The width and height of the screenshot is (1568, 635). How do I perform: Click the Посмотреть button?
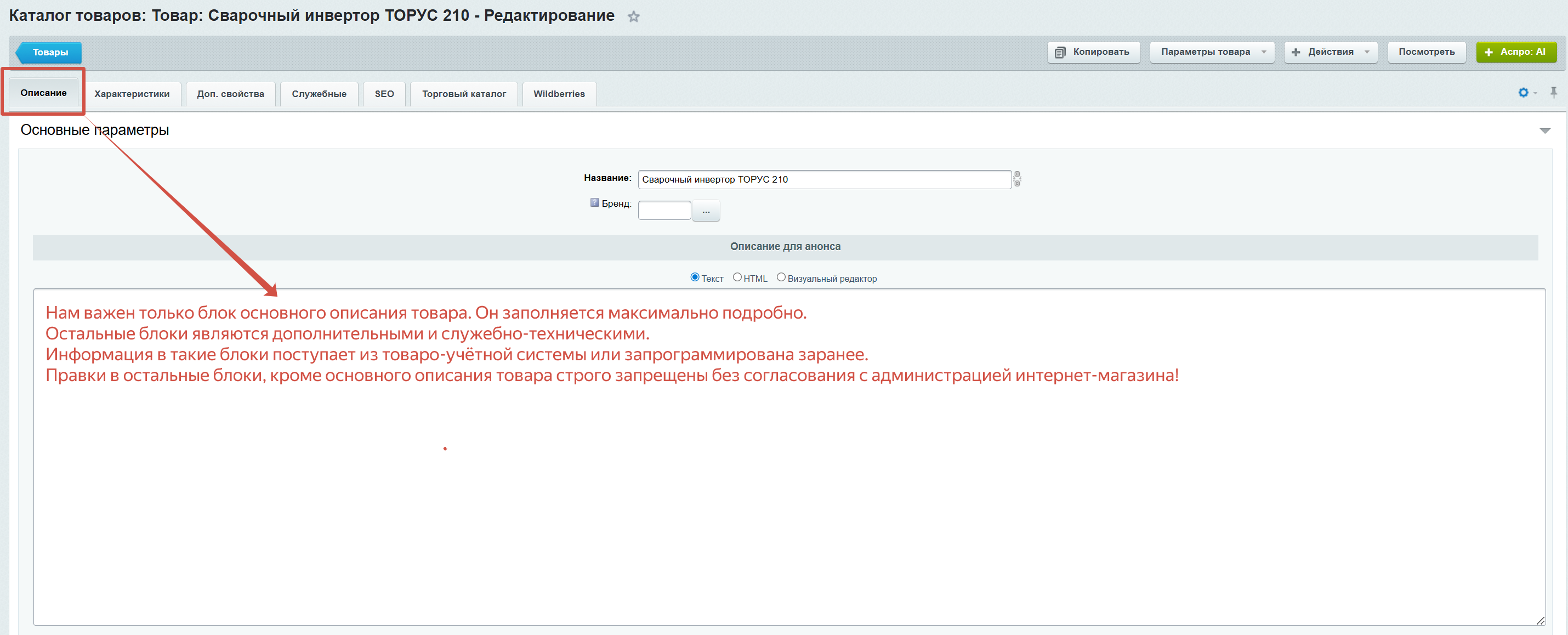tap(1426, 52)
